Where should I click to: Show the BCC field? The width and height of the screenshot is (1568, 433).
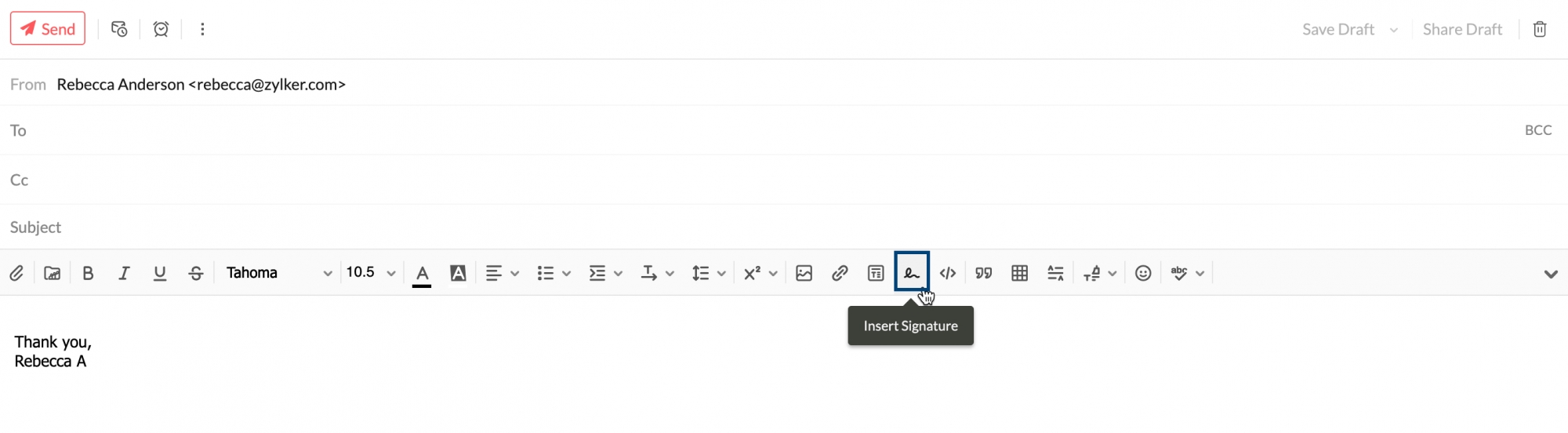pyautogui.click(x=1537, y=130)
